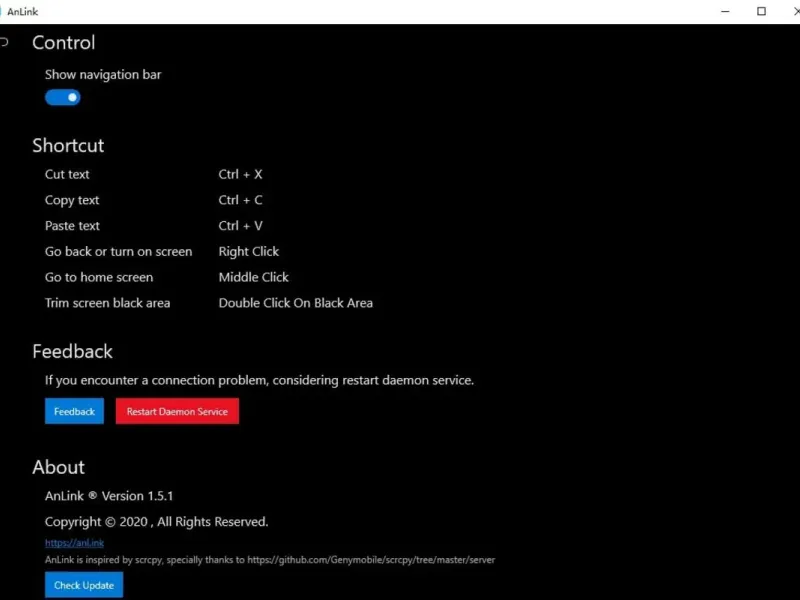Click the Feedback section heading
Viewport: 800px width, 600px height.
click(x=72, y=352)
